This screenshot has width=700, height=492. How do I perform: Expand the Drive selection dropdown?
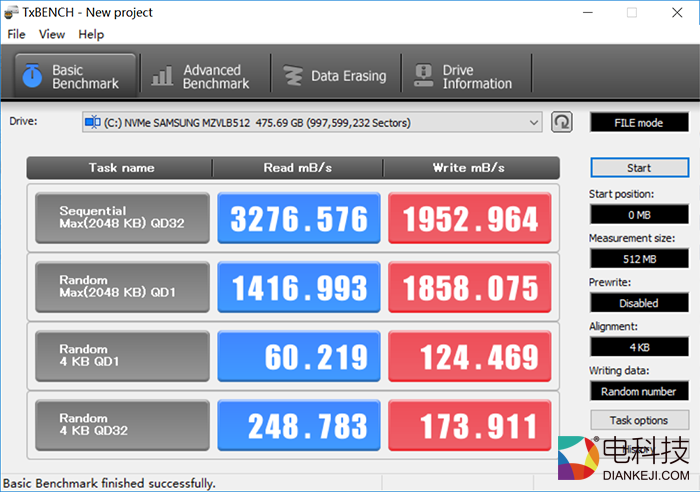coord(533,123)
